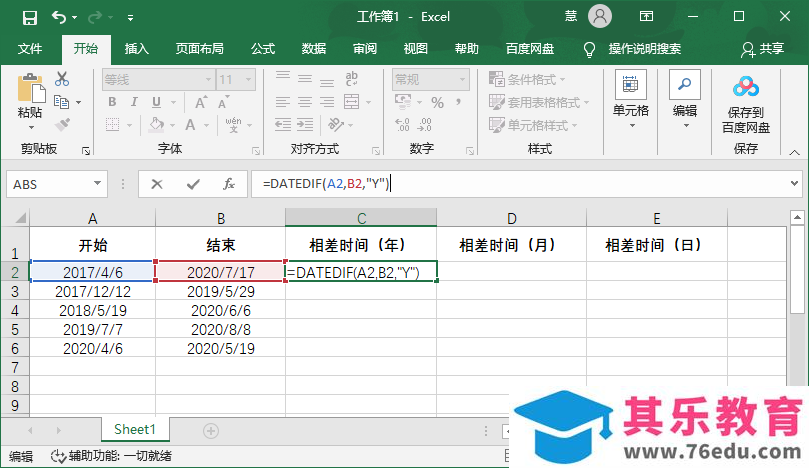Apply the font color A
The image size is (809, 468).
click(x=190, y=124)
